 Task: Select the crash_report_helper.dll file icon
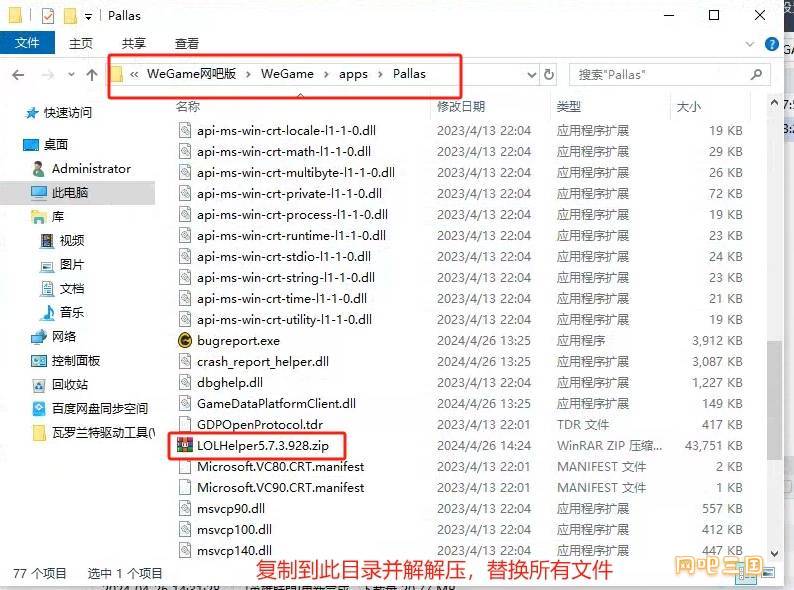pos(185,361)
